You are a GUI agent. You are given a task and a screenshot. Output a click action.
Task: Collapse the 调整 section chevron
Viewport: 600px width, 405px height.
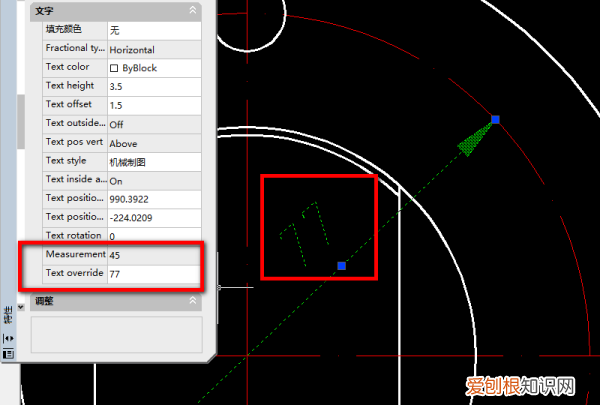pos(192,300)
